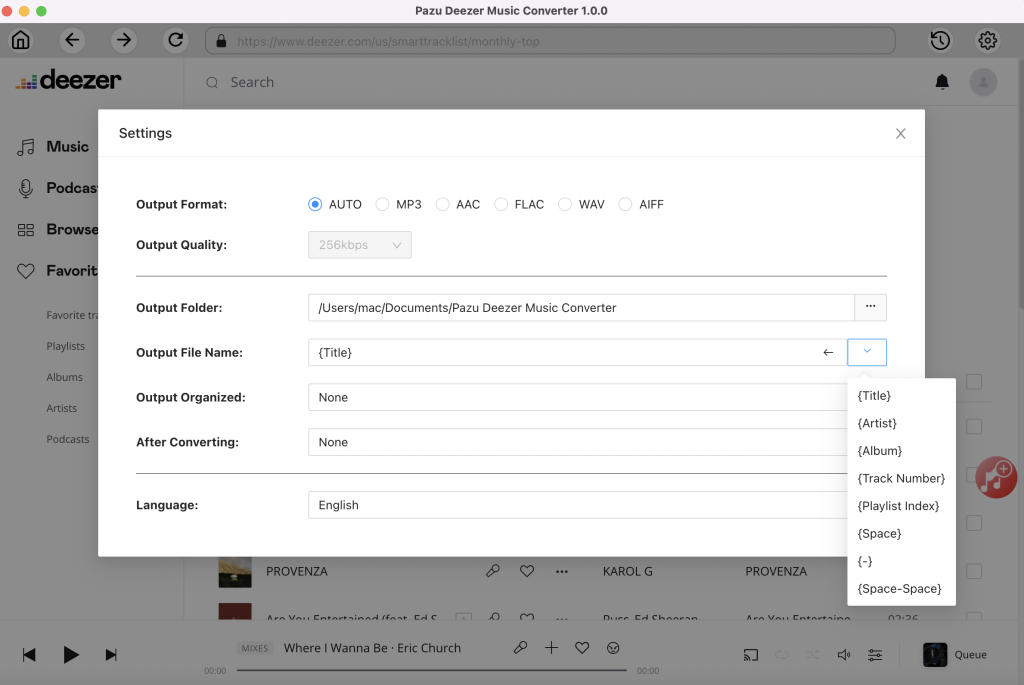Collapse the Output File Name dropdown arrow
The image size is (1024, 685).
point(866,352)
